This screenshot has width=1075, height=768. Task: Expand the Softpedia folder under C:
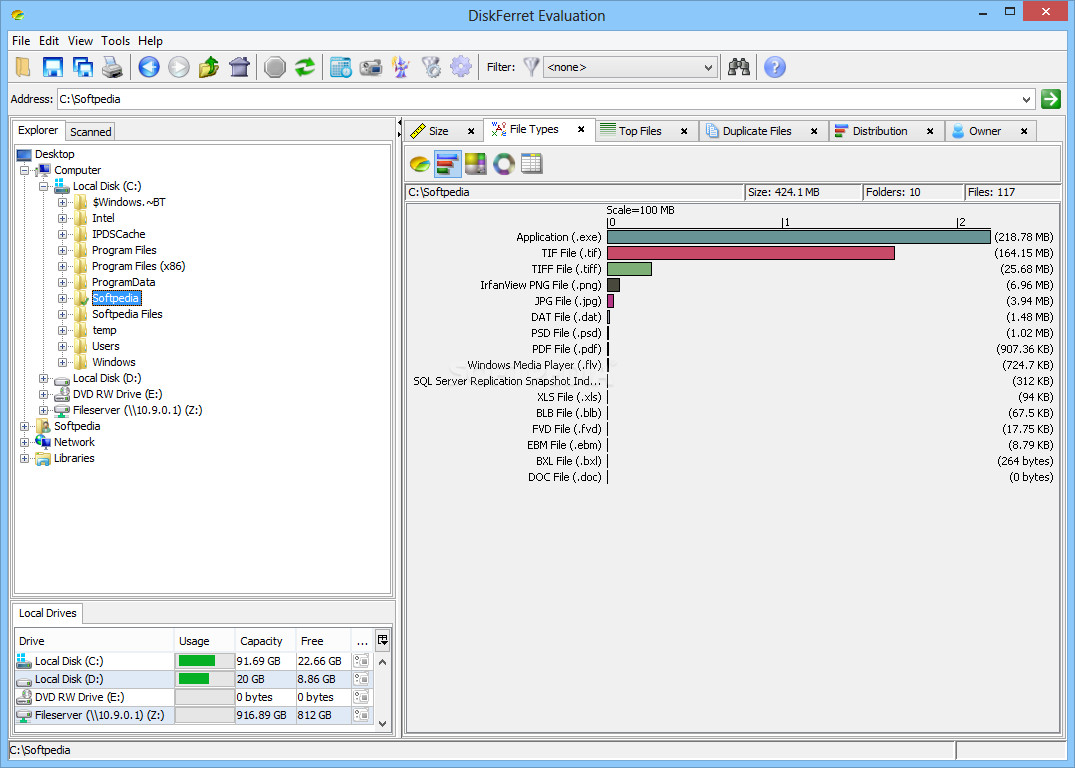(x=62, y=298)
